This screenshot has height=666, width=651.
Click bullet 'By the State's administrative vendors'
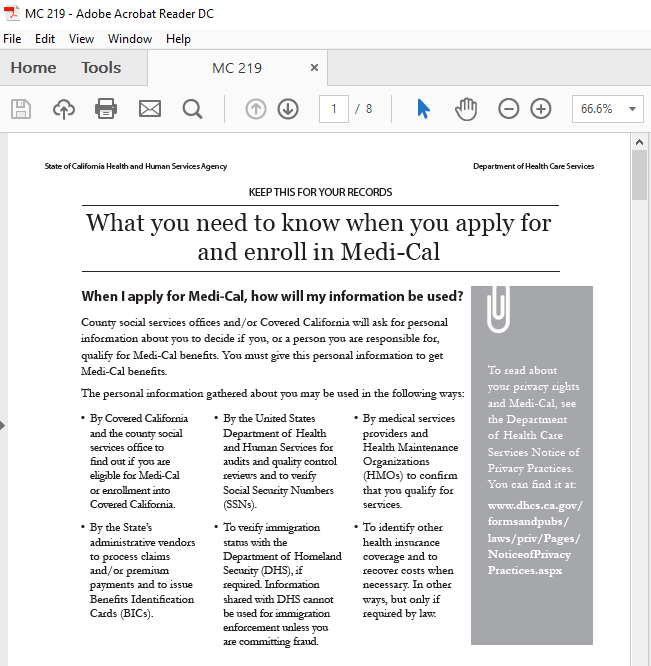click(x=142, y=570)
